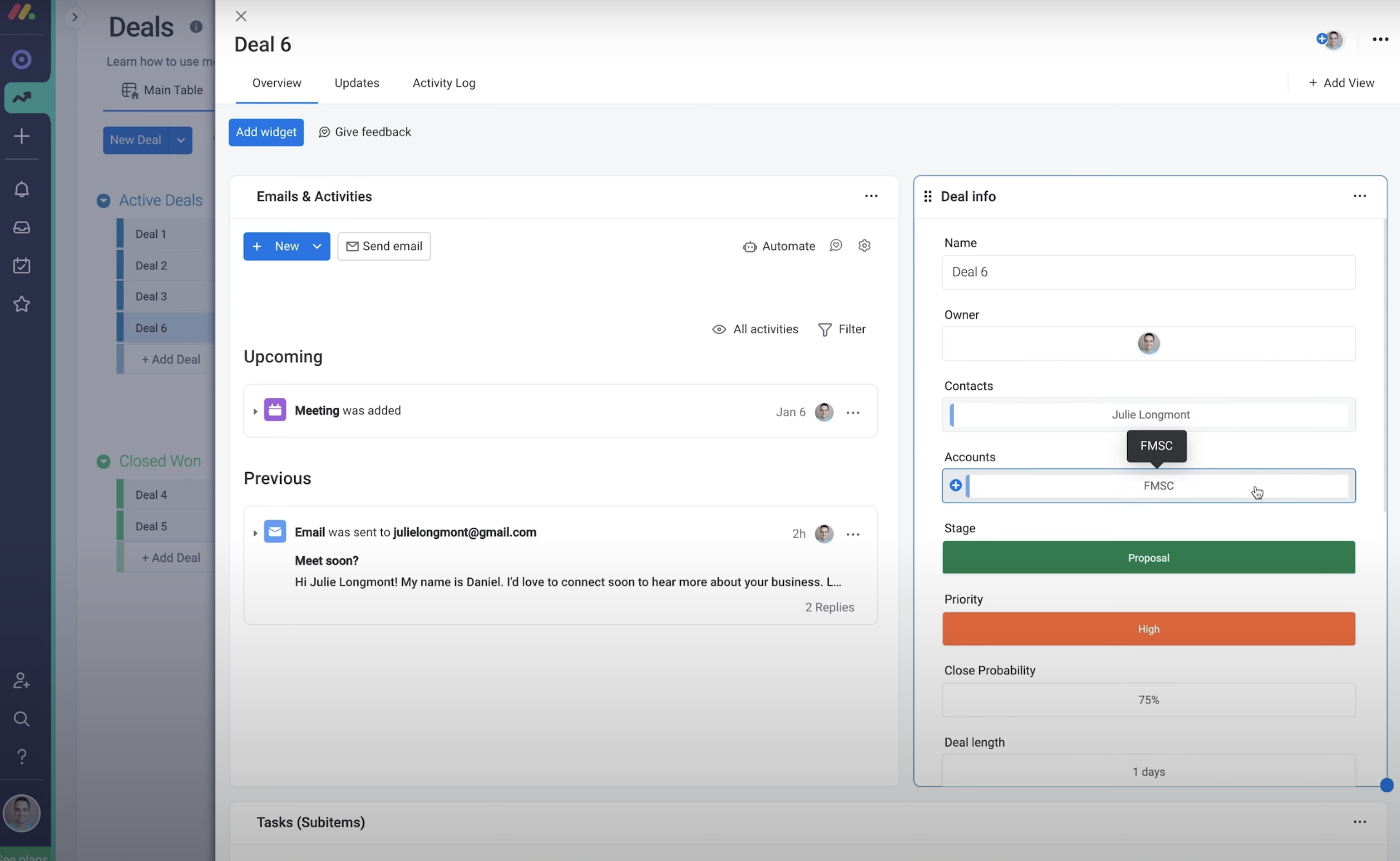Open the favorites star icon
Screen dimensions: 1400x861
point(22,304)
